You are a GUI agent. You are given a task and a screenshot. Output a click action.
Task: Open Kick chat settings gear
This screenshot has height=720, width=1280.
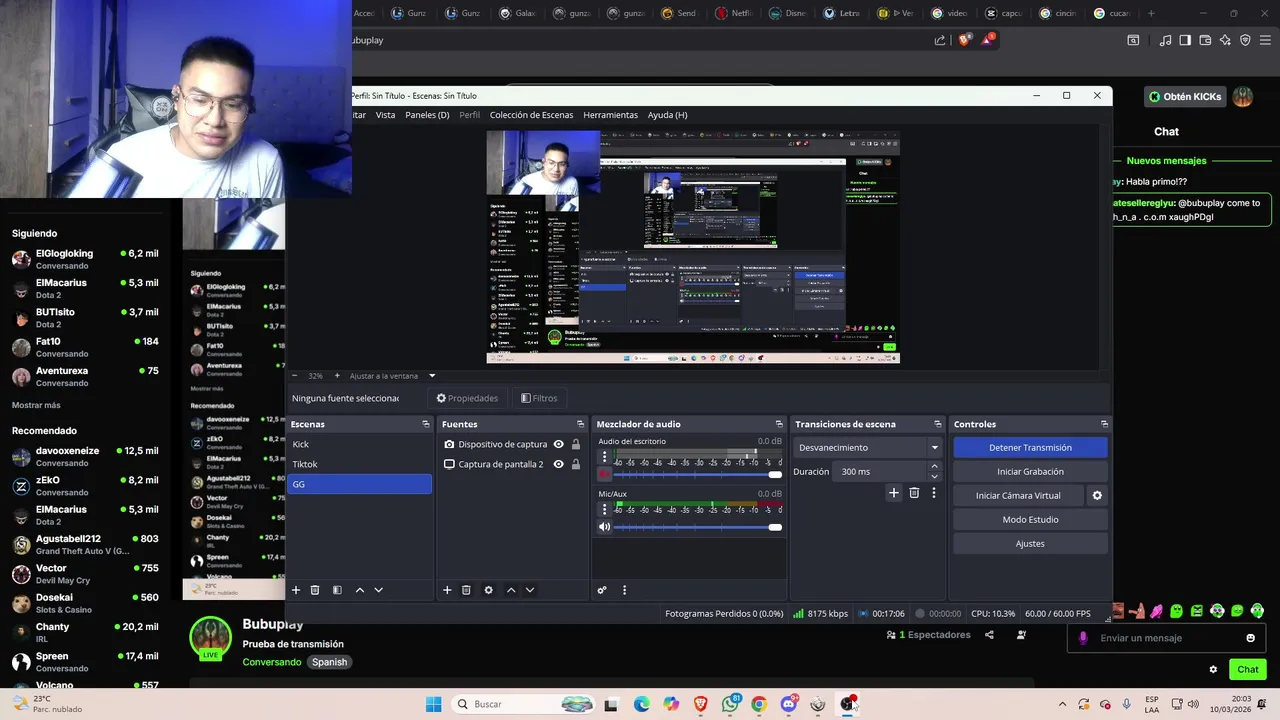1213,670
